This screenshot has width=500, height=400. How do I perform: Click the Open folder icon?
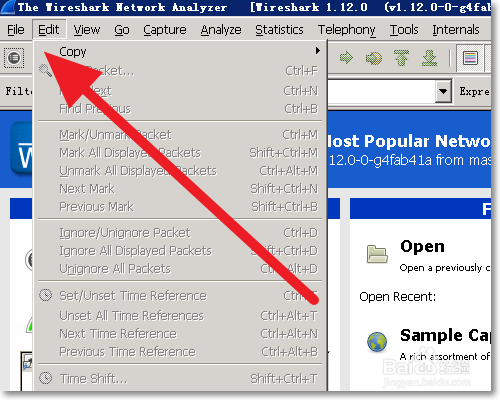377,254
